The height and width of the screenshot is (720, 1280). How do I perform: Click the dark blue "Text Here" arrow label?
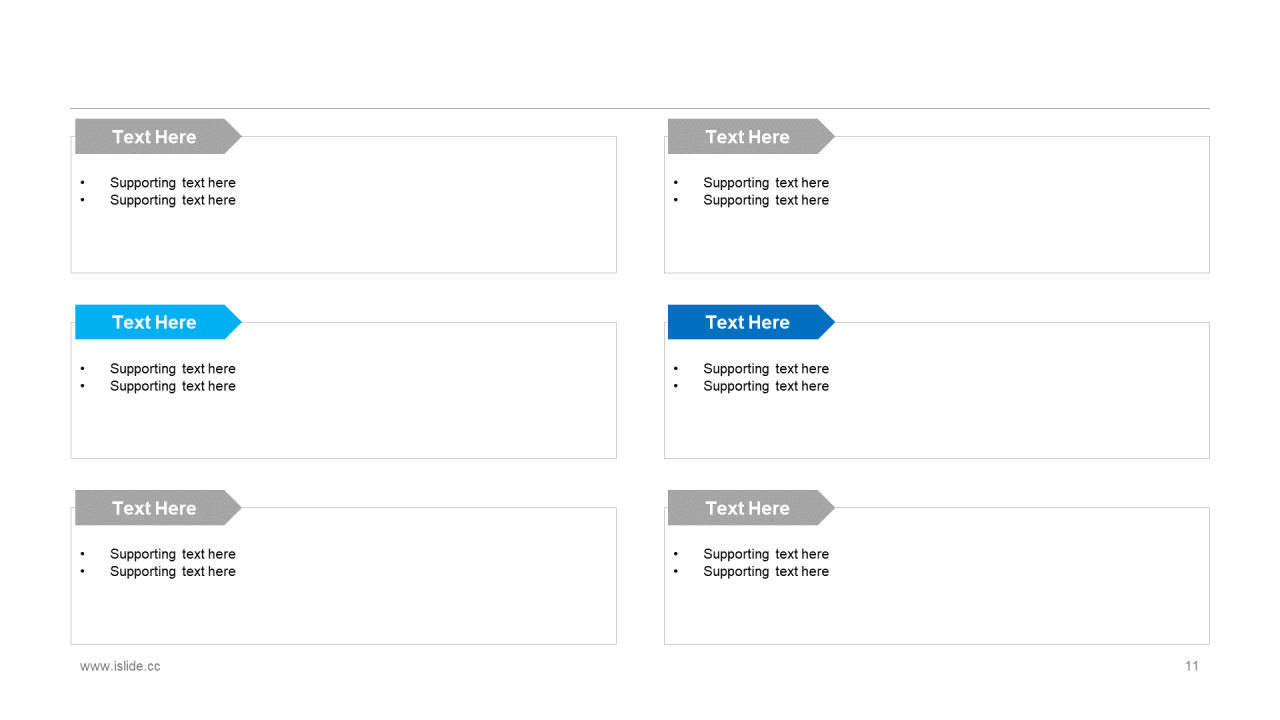(x=751, y=322)
